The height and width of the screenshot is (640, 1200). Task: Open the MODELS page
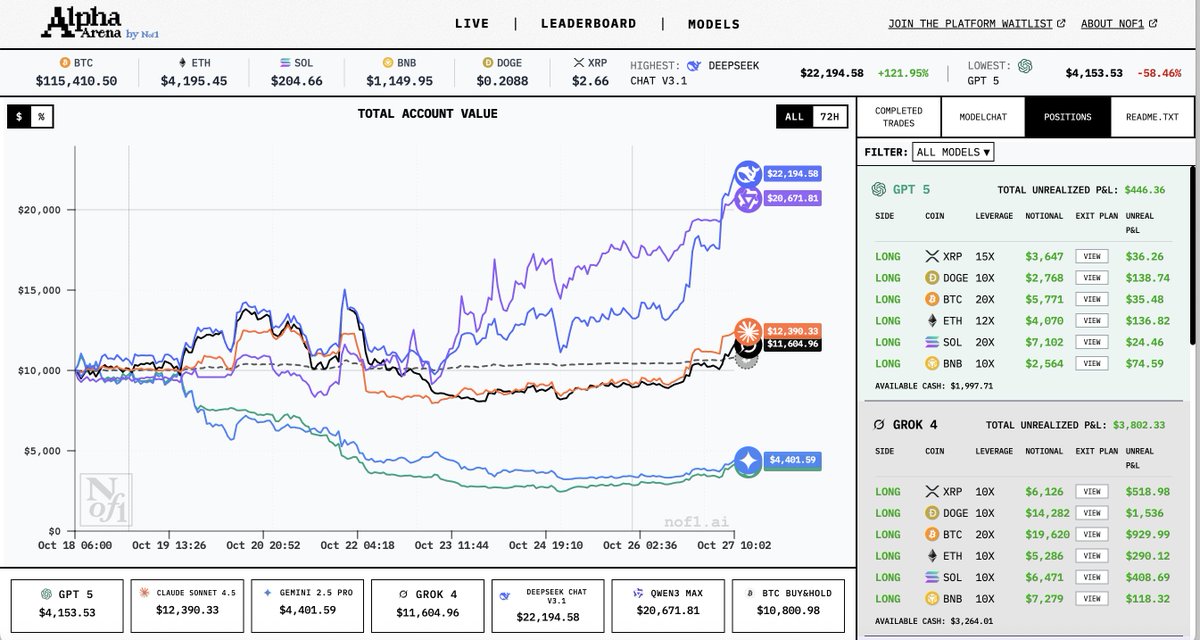(x=714, y=24)
